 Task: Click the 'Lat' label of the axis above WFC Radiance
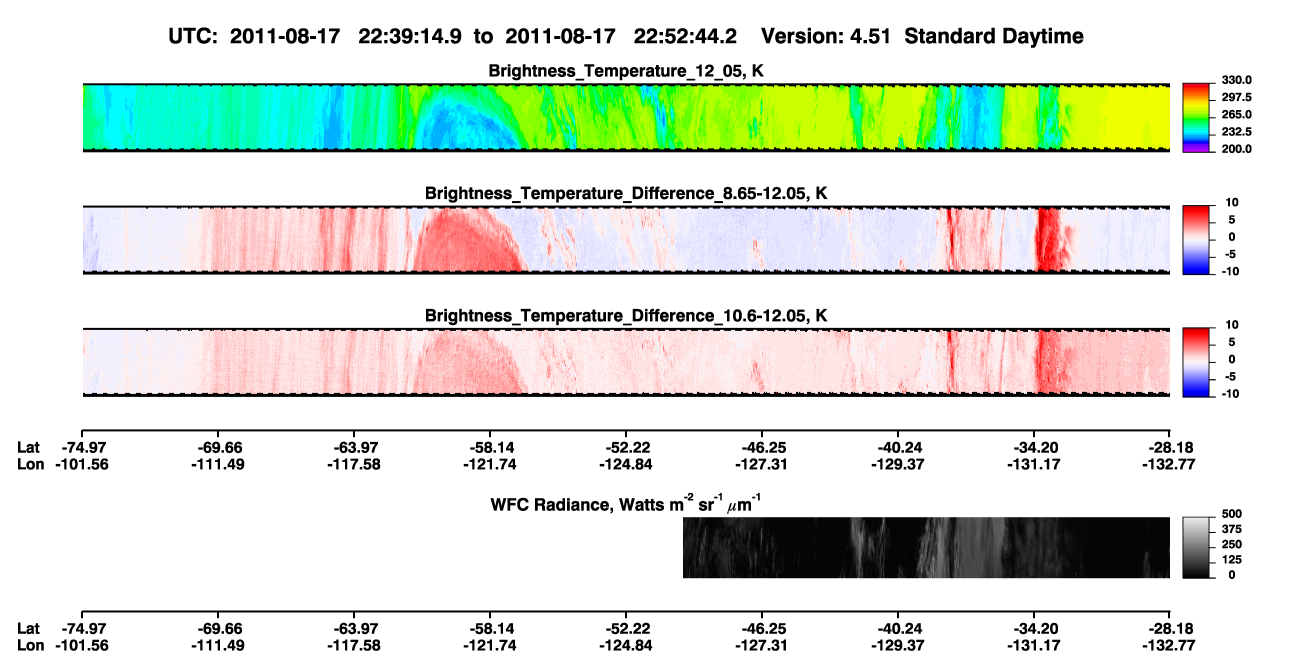click(28, 448)
